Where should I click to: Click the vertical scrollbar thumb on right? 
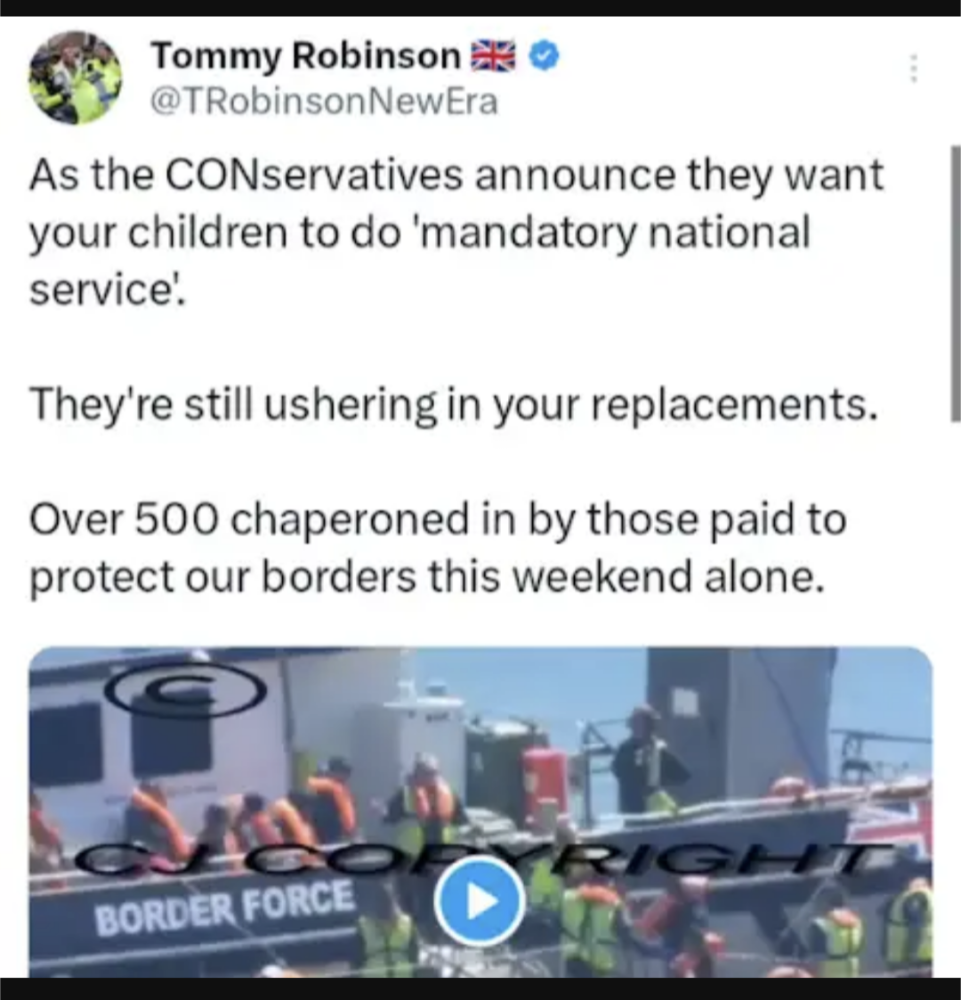click(x=955, y=284)
